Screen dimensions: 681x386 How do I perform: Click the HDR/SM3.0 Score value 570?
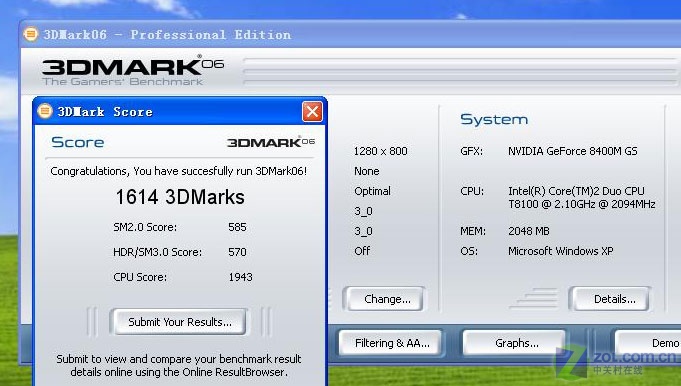[x=237, y=252]
